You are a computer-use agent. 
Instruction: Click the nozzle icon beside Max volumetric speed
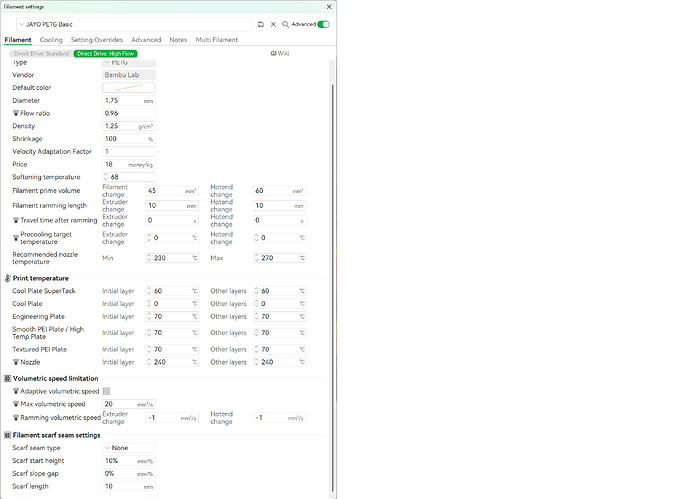(16, 404)
